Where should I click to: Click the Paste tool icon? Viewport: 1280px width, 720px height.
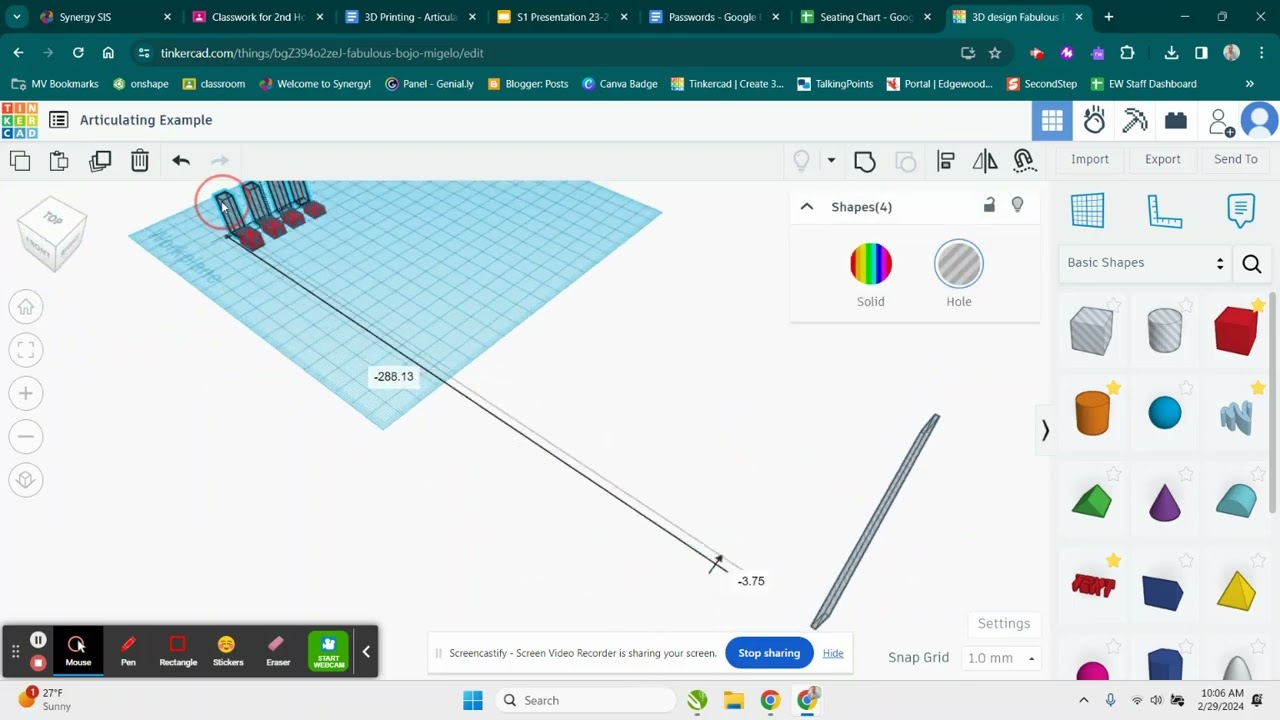click(x=59, y=160)
